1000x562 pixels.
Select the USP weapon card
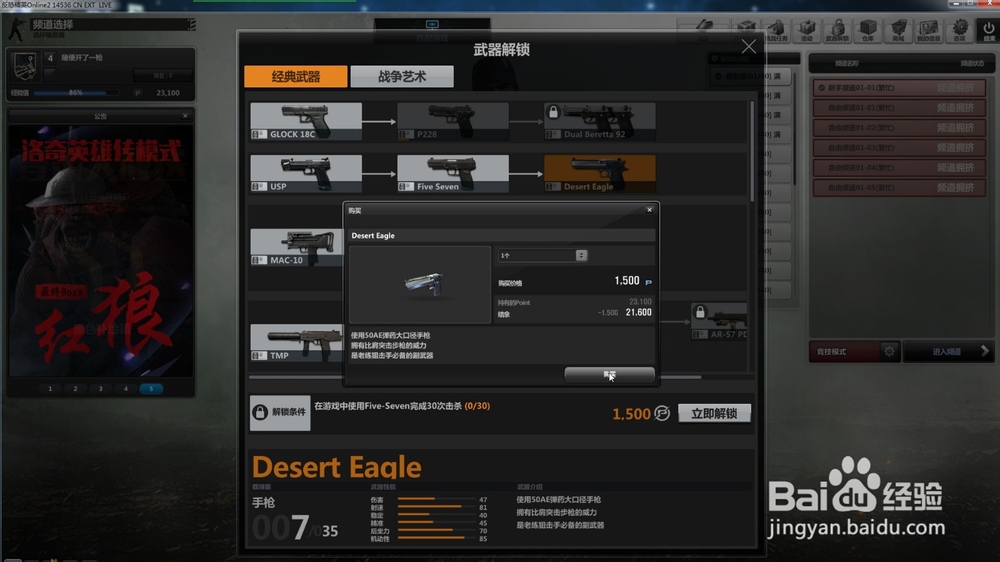pyautogui.click(x=306, y=174)
